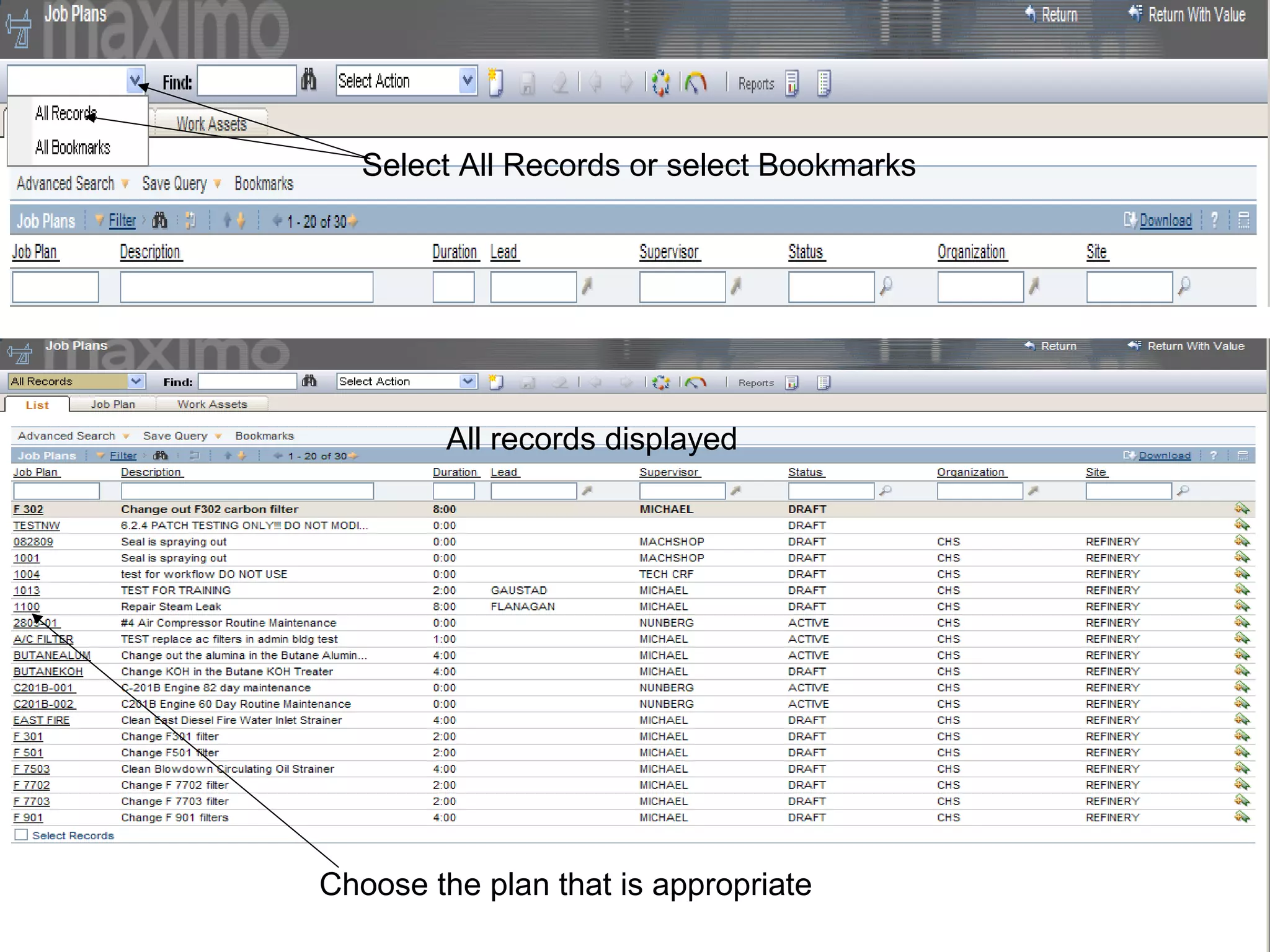Click the Lead select-value icon in the enlarged filter row
Viewport: 1270px width, 952px height.
click(587, 286)
